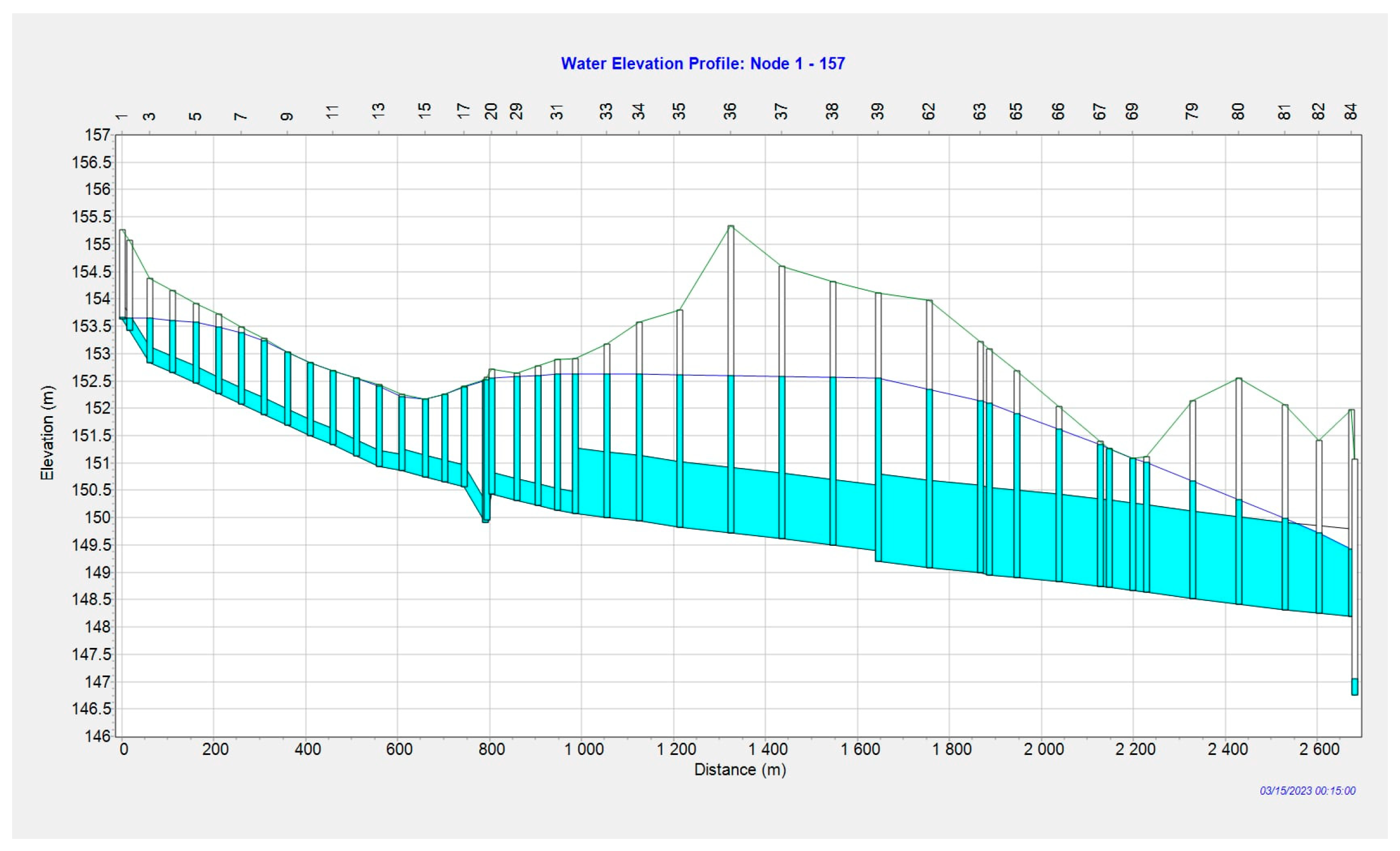Select node label 62 at top
Screen dimensions: 1400x851
[928, 111]
